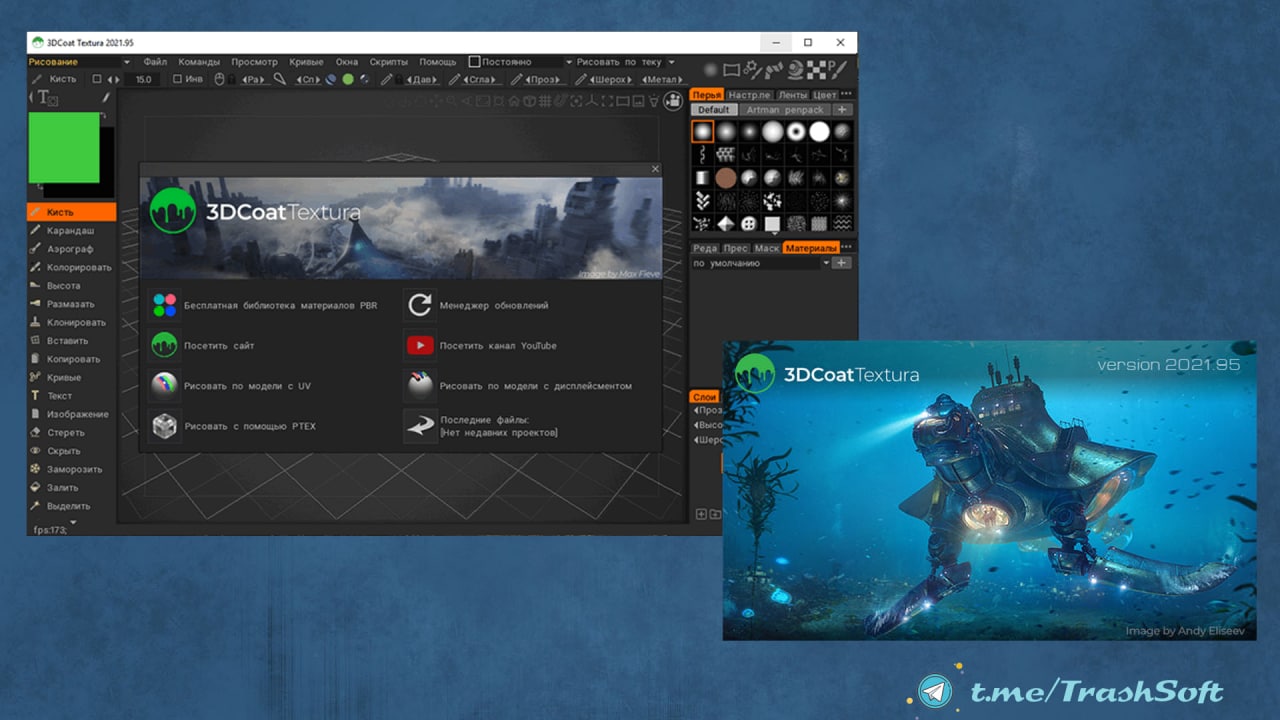Open the Рисовать по теку dropdown arrow
Viewport: 1280px width, 720px height.
click(x=671, y=62)
